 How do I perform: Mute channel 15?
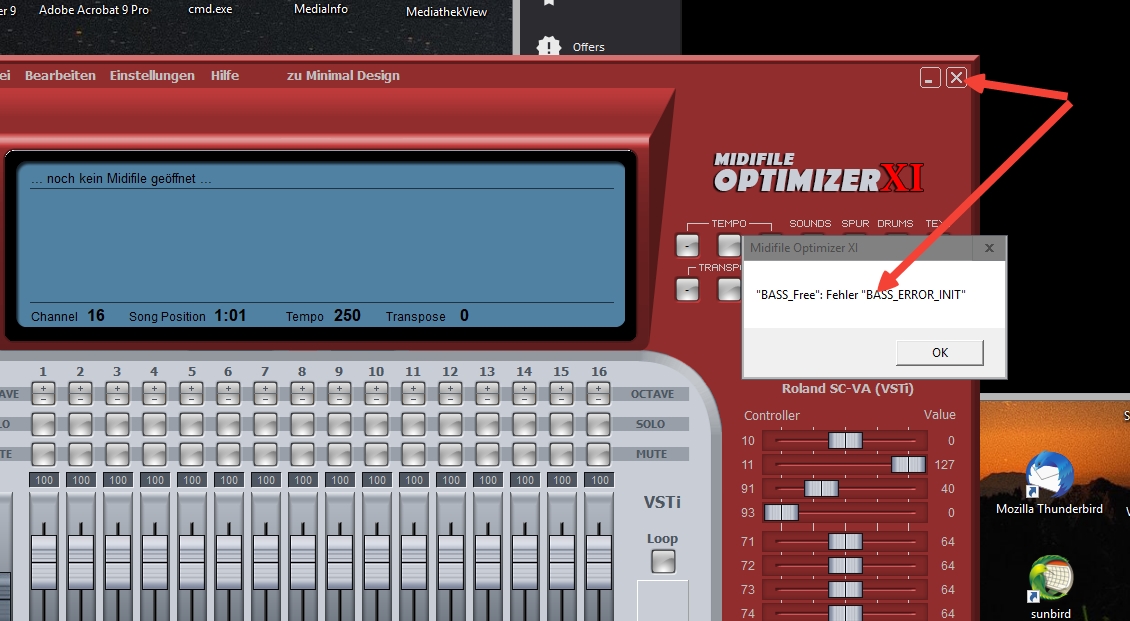tap(562, 455)
